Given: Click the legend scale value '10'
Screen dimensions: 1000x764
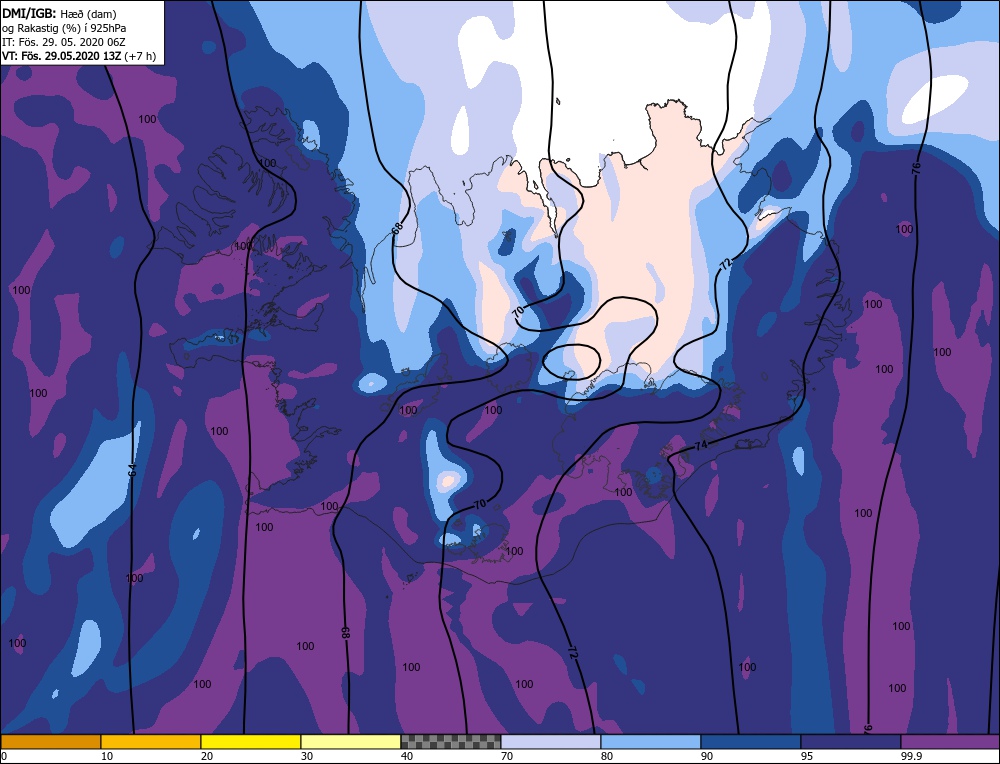Looking at the screenshot, I should (x=107, y=756).
